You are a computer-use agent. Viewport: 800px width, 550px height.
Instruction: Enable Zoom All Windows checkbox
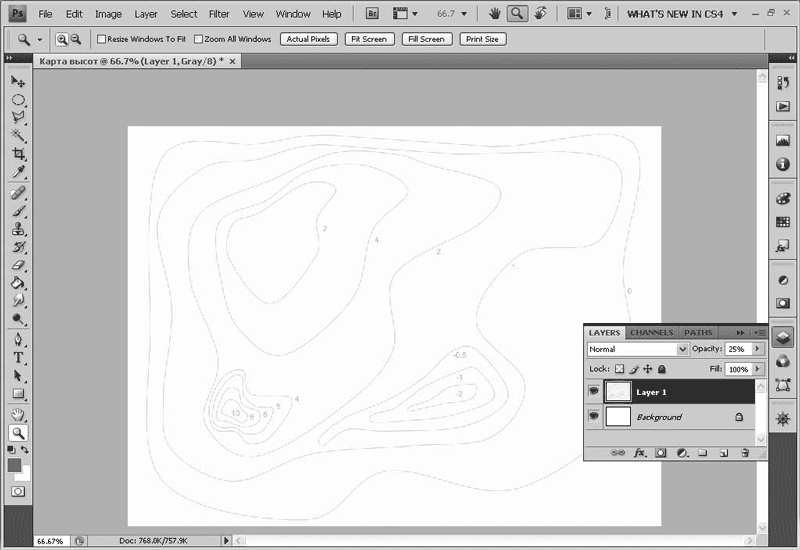point(197,39)
